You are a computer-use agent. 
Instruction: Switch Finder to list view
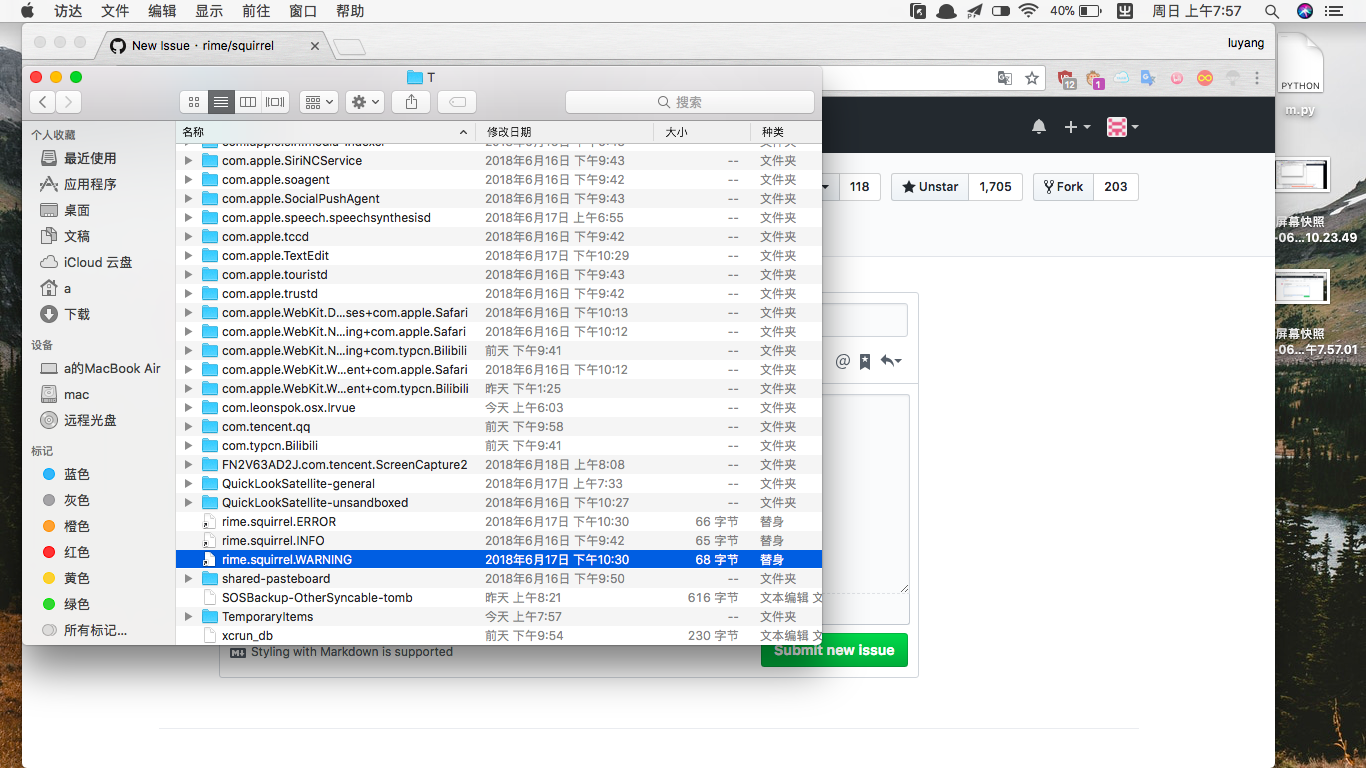(221, 102)
